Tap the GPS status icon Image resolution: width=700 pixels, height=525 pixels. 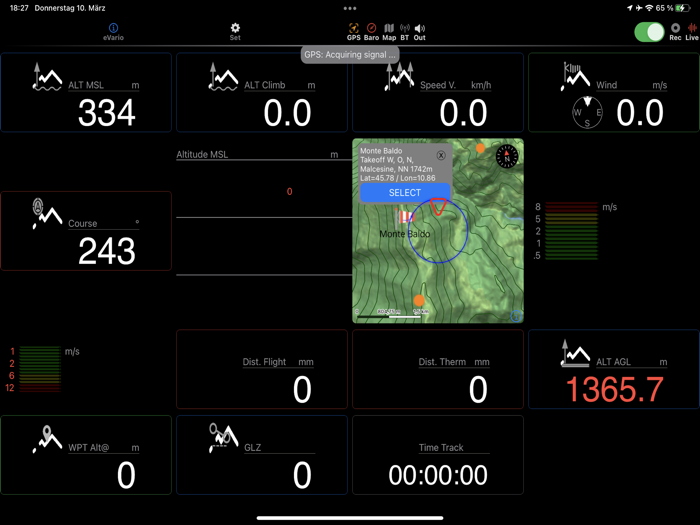354,28
